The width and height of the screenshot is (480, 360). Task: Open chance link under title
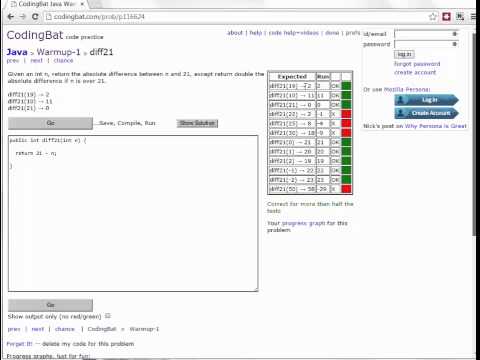pos(63,61)
